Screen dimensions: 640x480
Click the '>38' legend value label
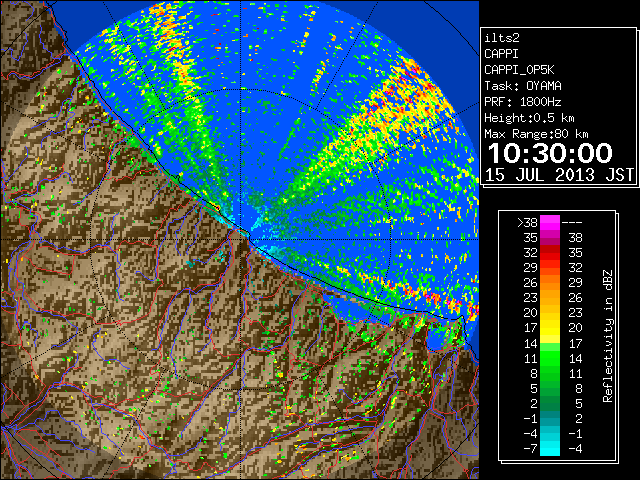[527, 223]
